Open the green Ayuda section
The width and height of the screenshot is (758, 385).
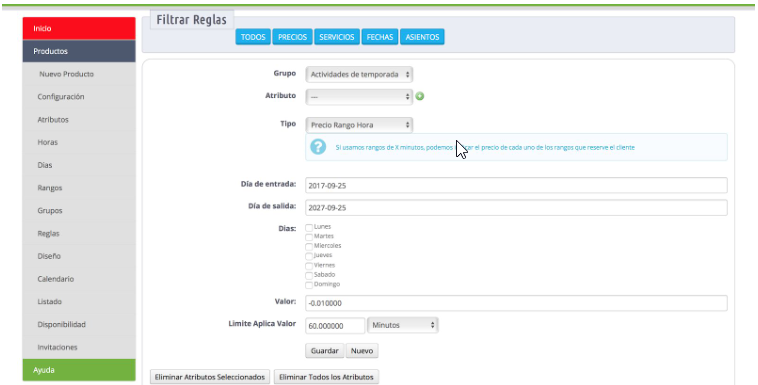(79, 370)
